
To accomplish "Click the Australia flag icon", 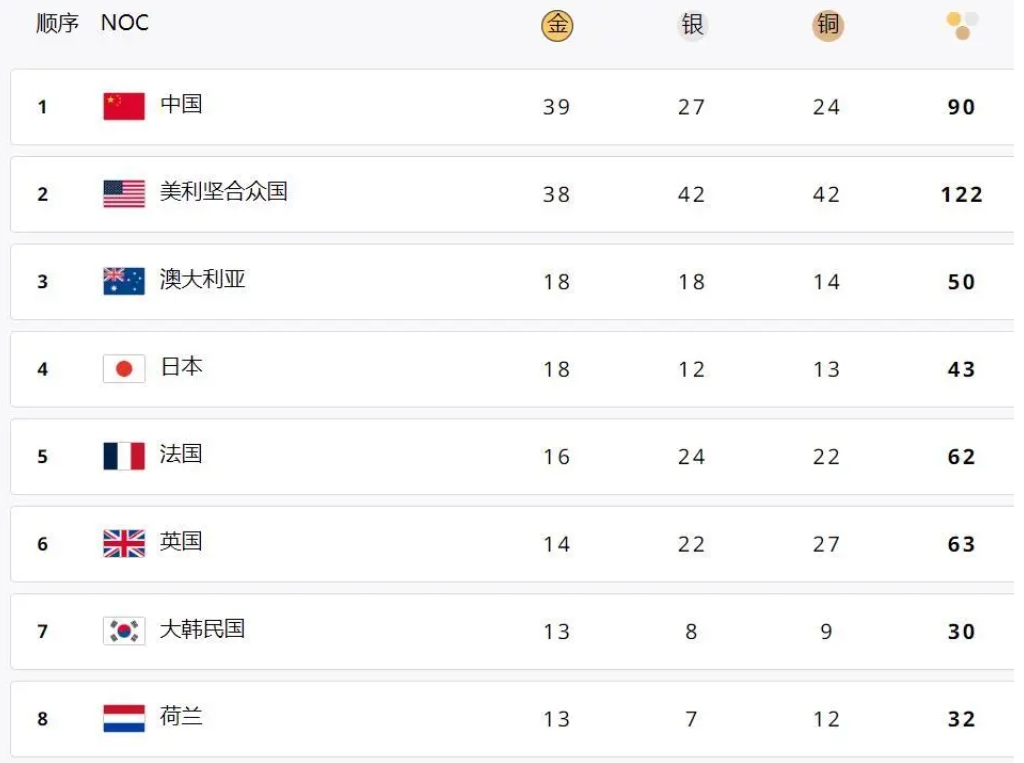I will click(x=124, y=282).
